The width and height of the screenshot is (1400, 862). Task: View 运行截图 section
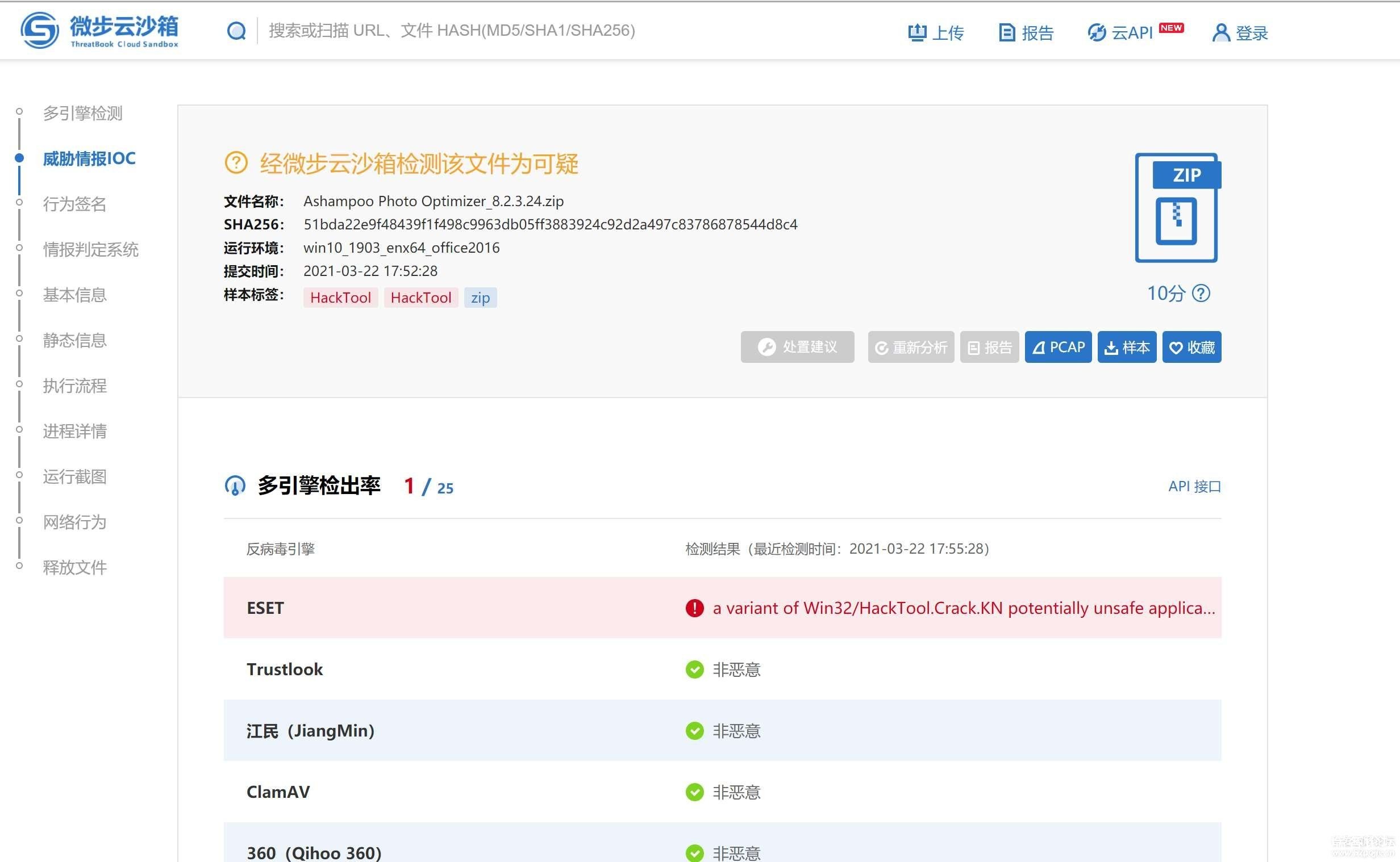point(74,476)
